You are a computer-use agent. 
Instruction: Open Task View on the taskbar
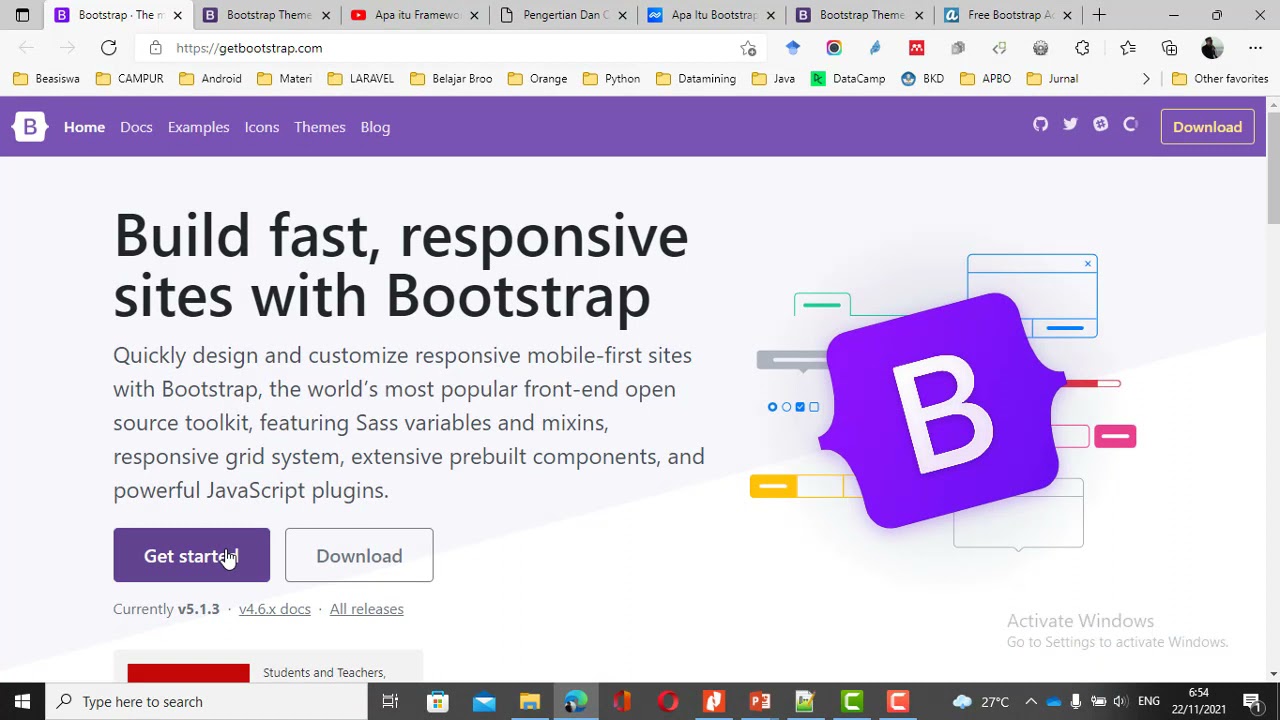point(390,701)
